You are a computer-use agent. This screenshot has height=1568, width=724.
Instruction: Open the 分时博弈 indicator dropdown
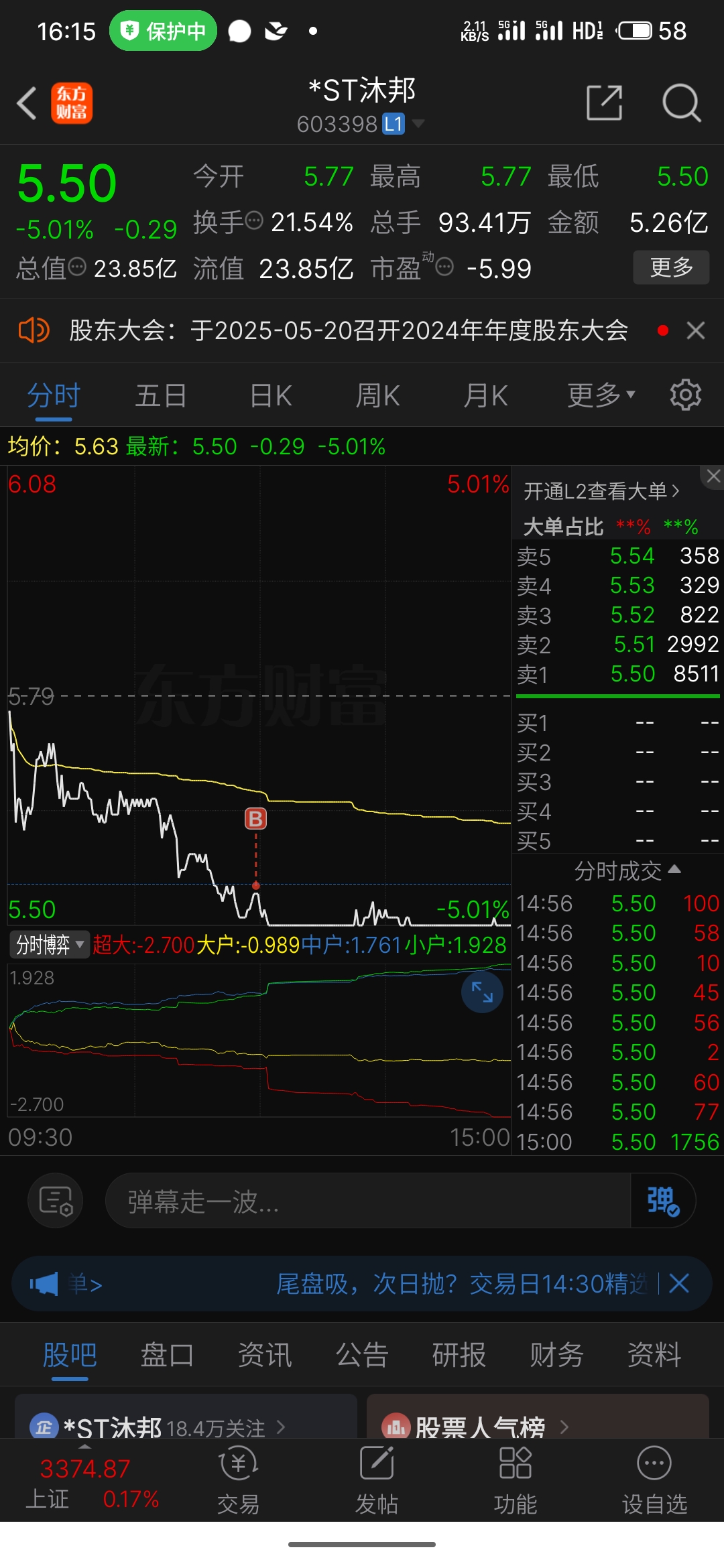click(50, 945)
